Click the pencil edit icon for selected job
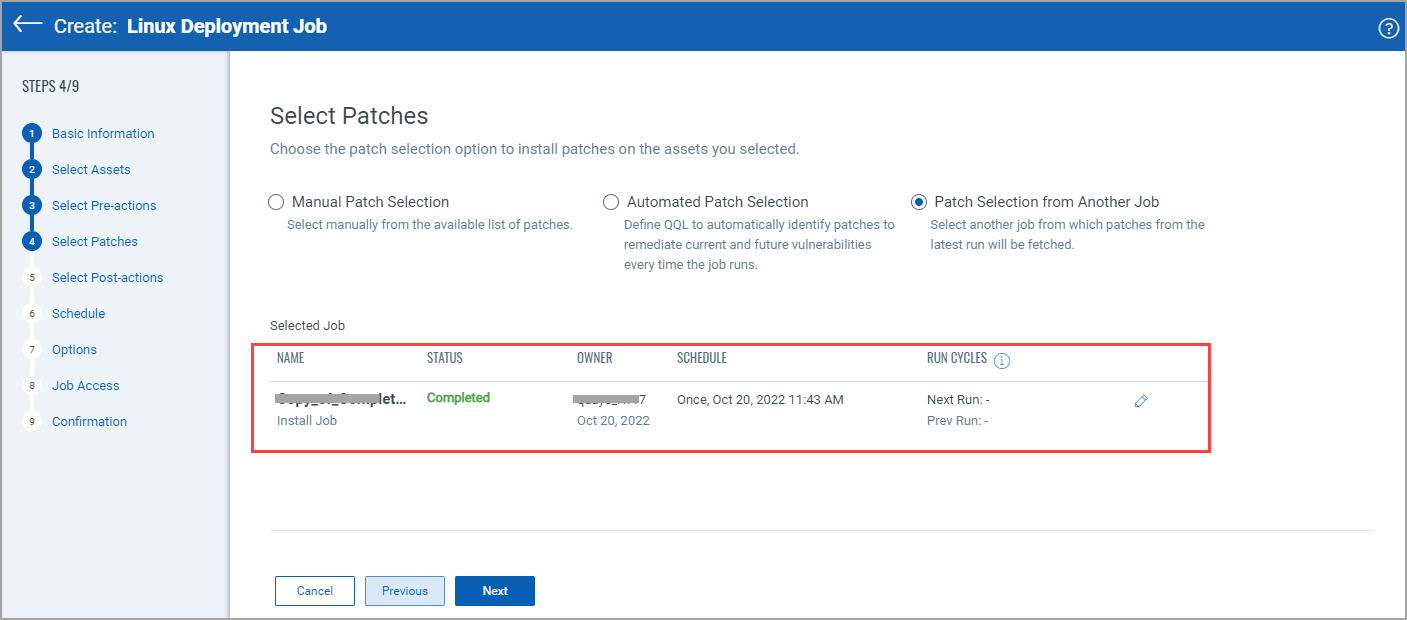This screenshot has height=620, width=1407. point(1141,401)
